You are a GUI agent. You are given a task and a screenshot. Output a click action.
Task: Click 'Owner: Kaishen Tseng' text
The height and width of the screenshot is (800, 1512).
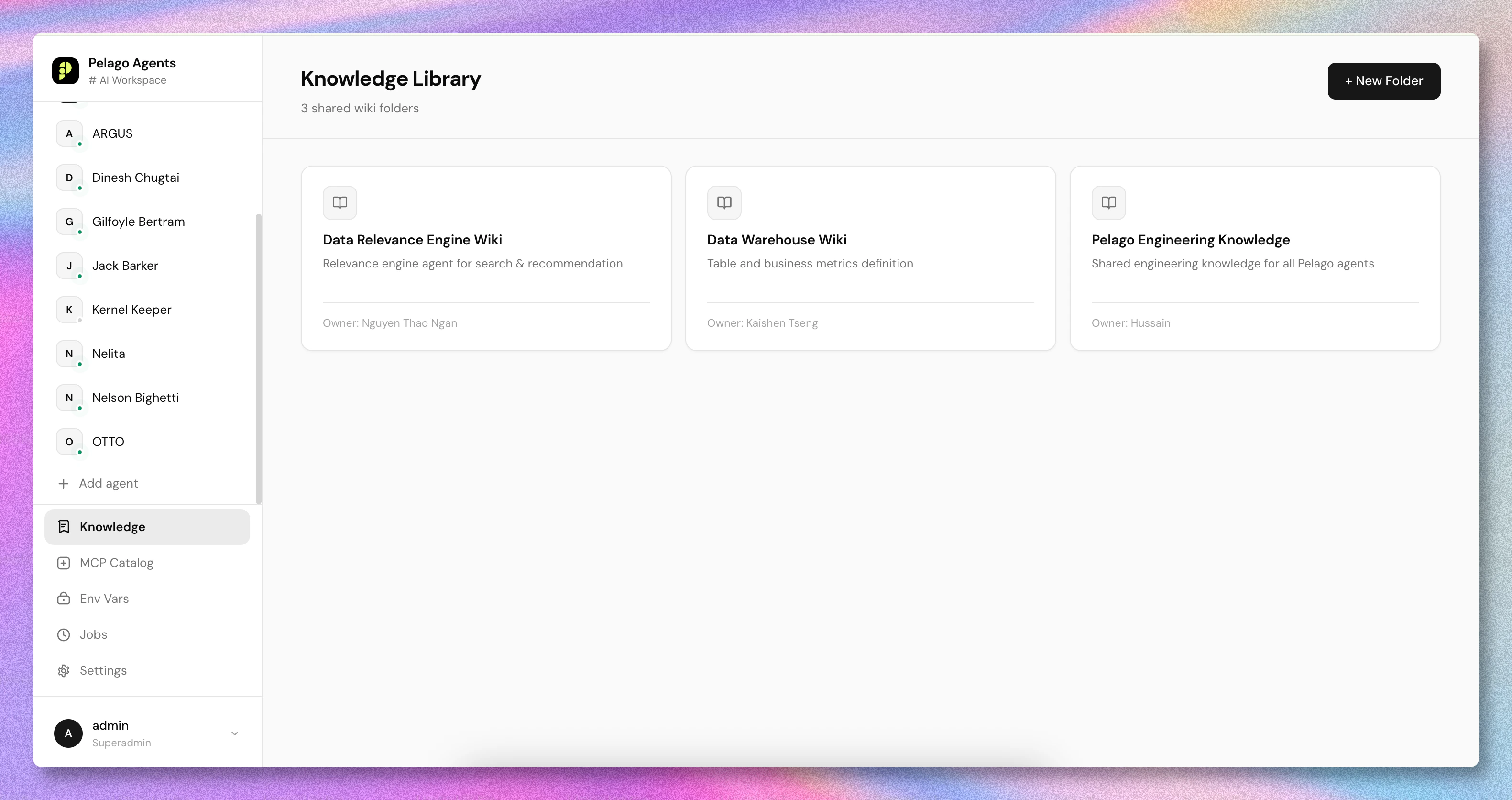click(x=763, y=323)
